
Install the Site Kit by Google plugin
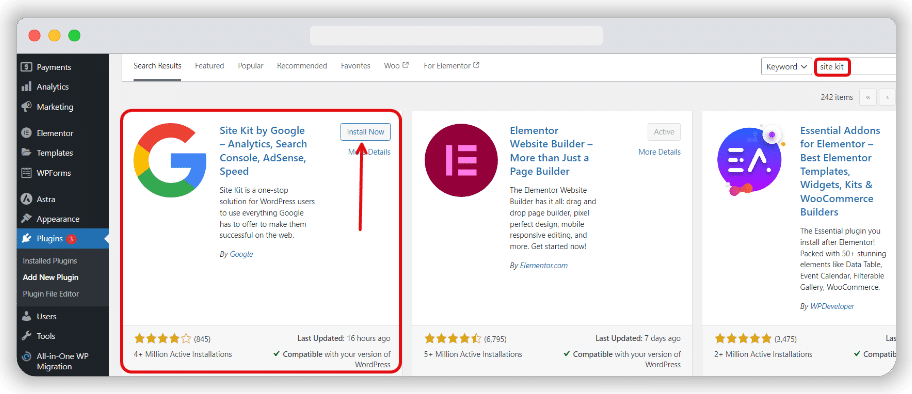pos(365,132)
